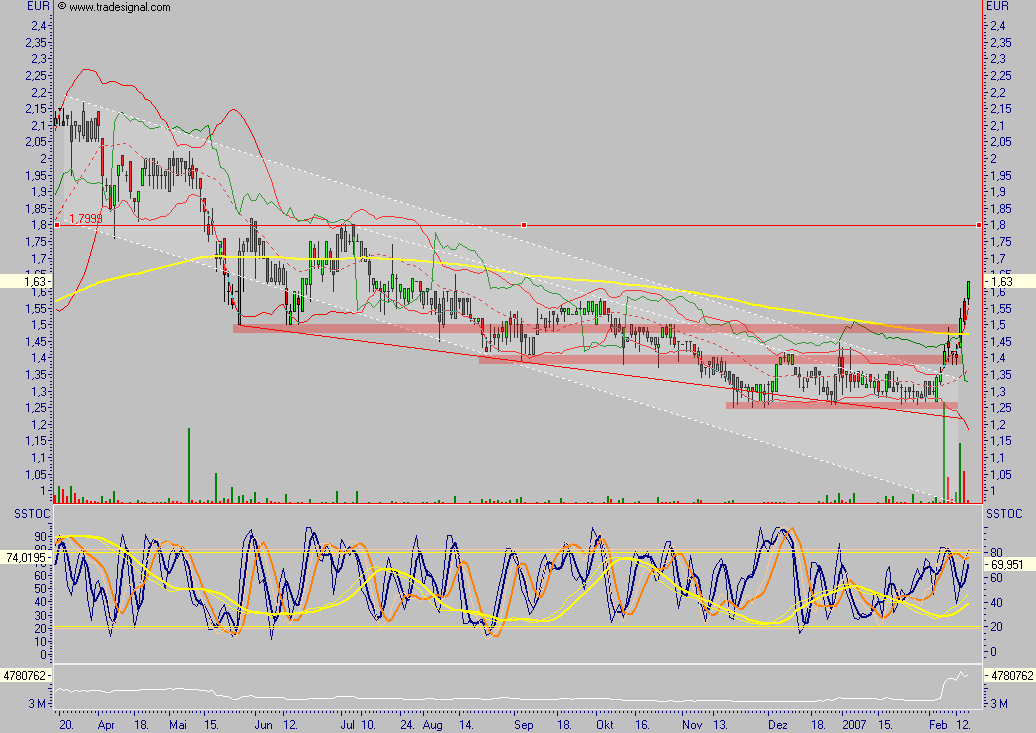Click the '16.' date label after Okt

[642, 724]
